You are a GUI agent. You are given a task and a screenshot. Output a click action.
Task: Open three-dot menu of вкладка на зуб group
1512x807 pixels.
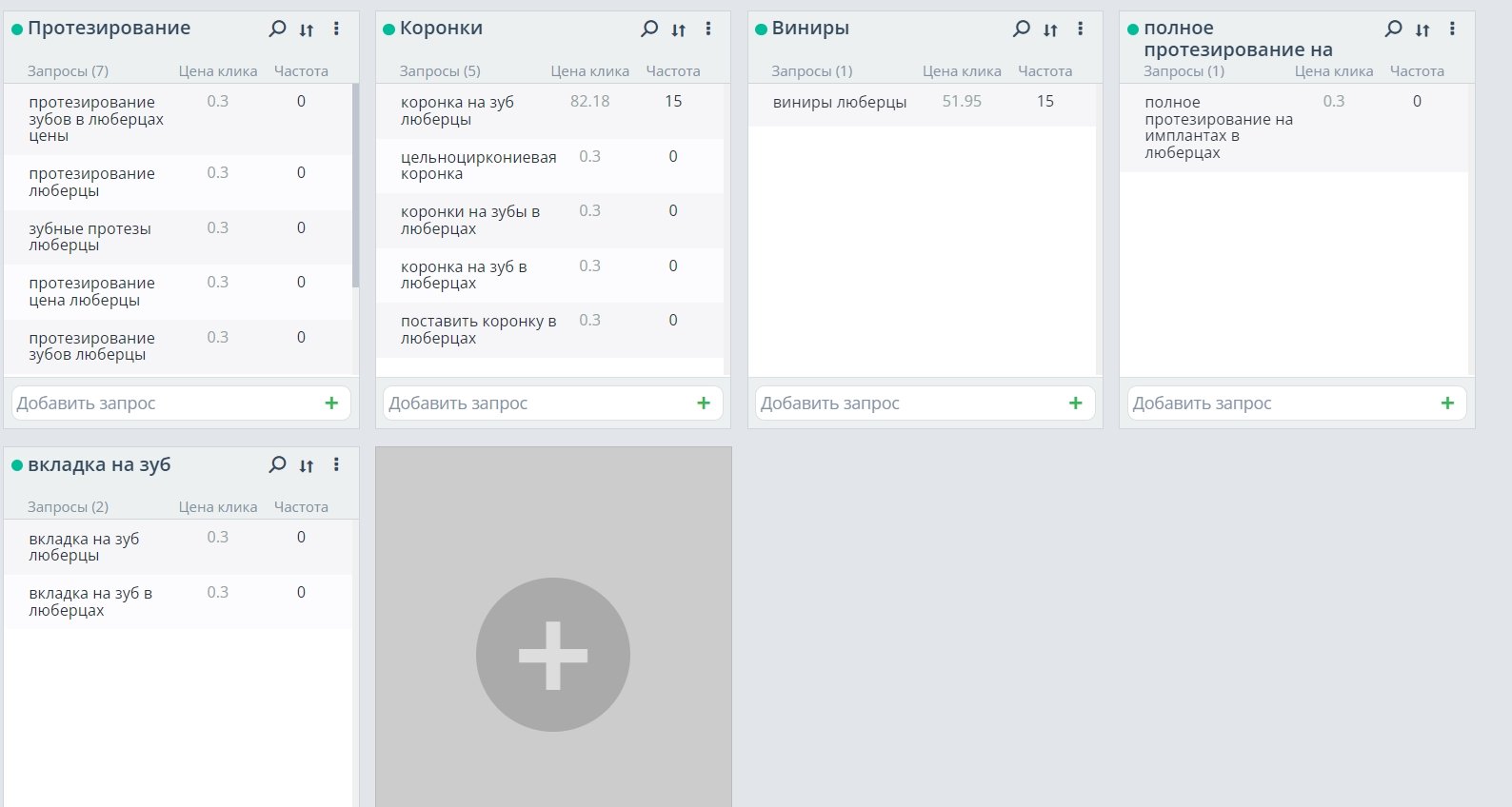coord(336,464)
